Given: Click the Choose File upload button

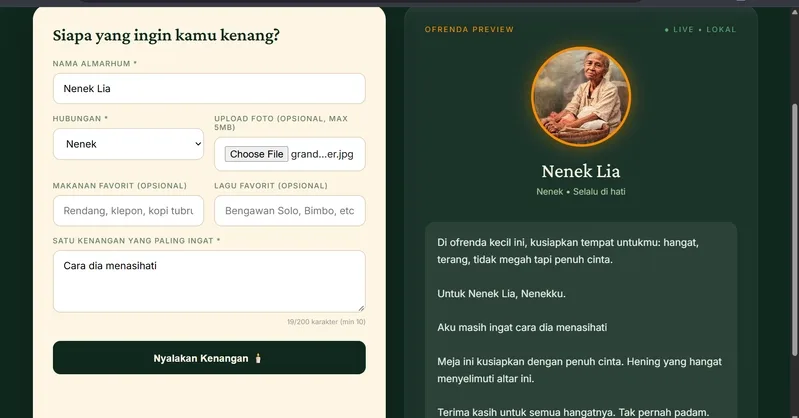Looking at the screenshot, I should point(256,154).
